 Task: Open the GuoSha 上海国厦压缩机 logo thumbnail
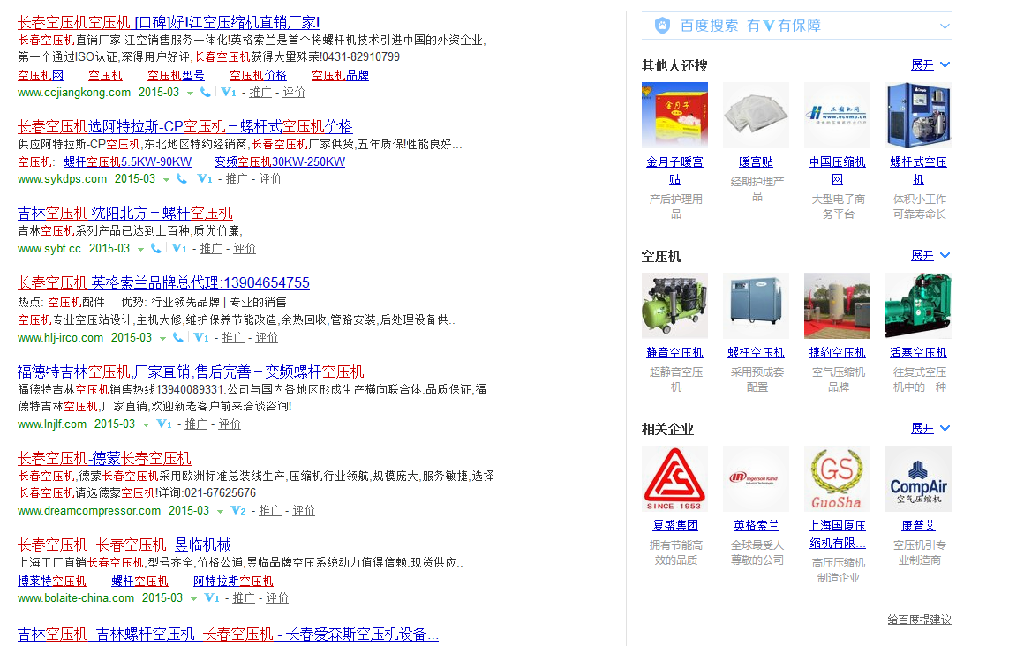[x=837, y=479]
